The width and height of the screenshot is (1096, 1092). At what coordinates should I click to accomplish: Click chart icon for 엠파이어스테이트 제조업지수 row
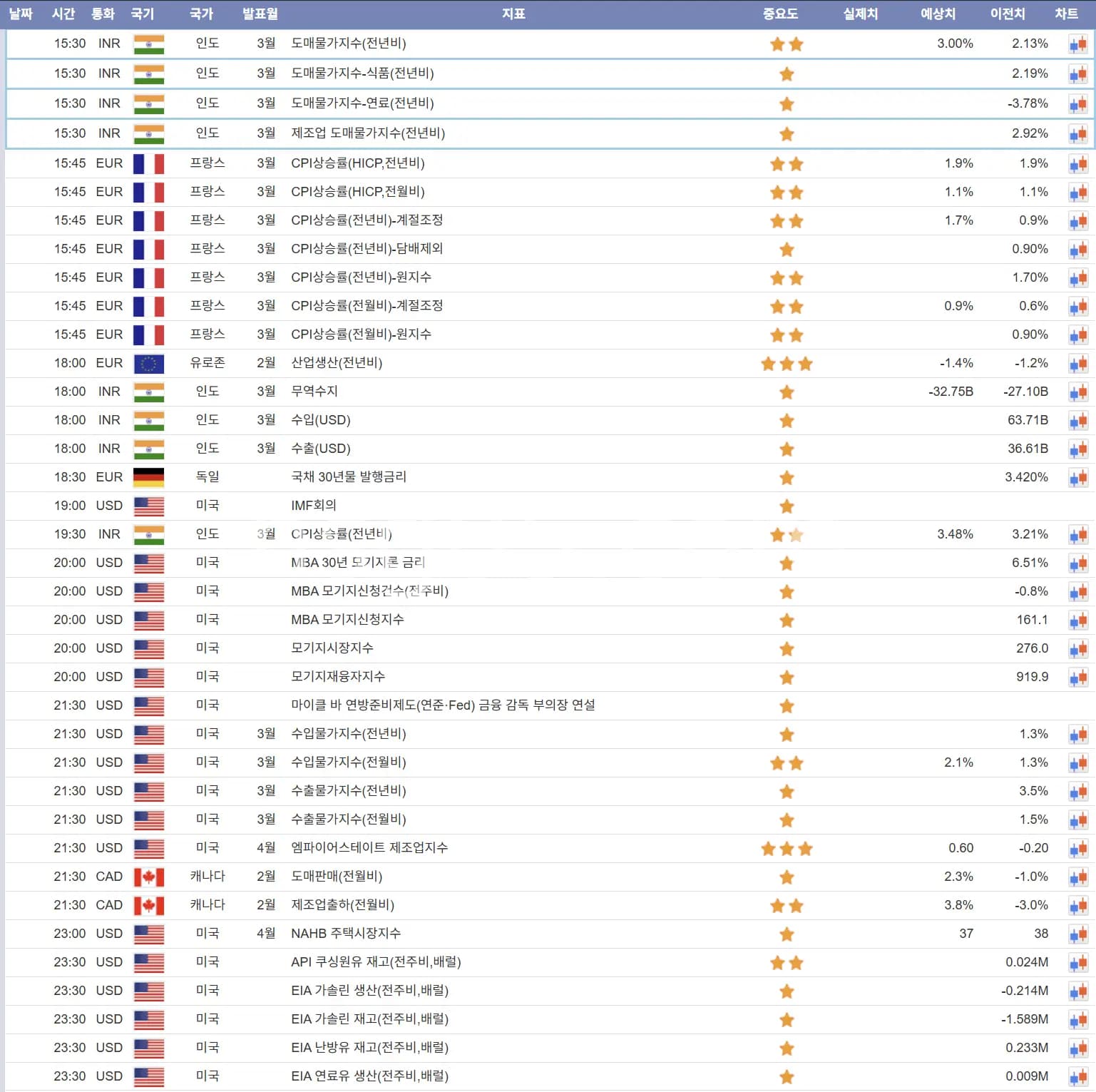pos(1077,849)
